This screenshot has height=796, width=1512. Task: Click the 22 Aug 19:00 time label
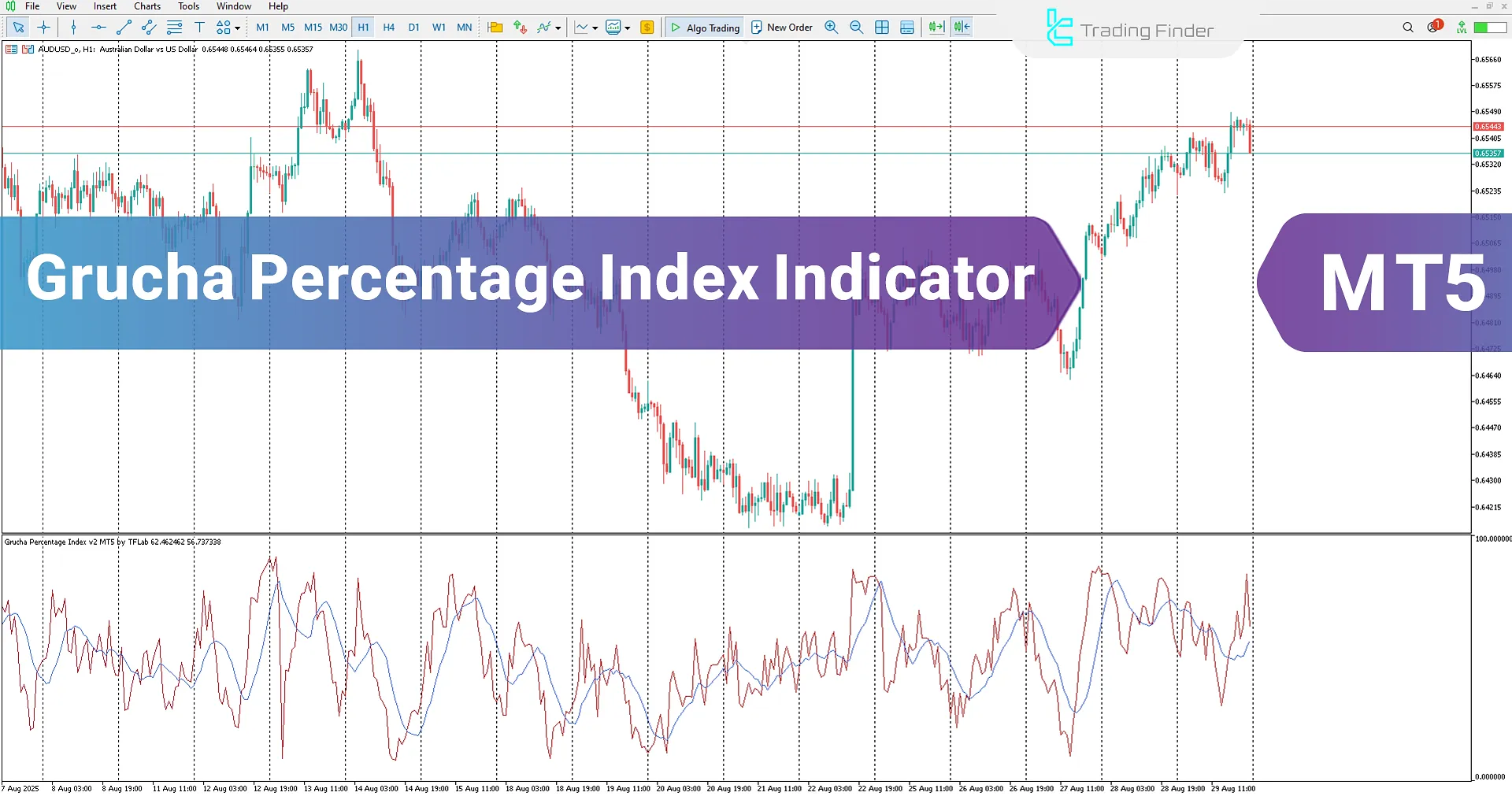880,788
